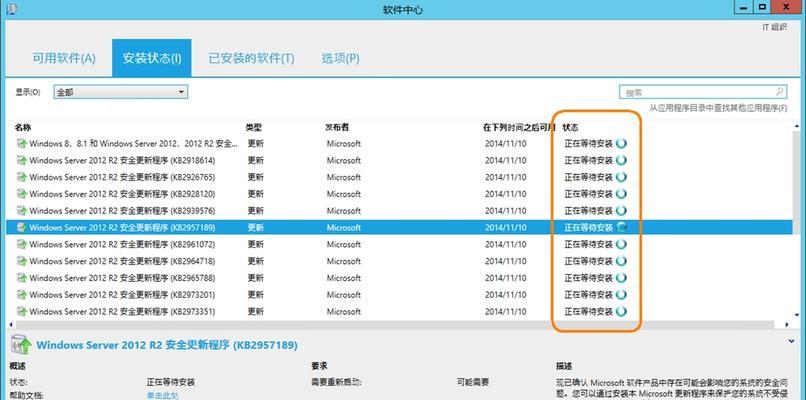Click 软件中心 app icon in title bar
Viewport: 806px width, 400px height.
click(11, 9)
